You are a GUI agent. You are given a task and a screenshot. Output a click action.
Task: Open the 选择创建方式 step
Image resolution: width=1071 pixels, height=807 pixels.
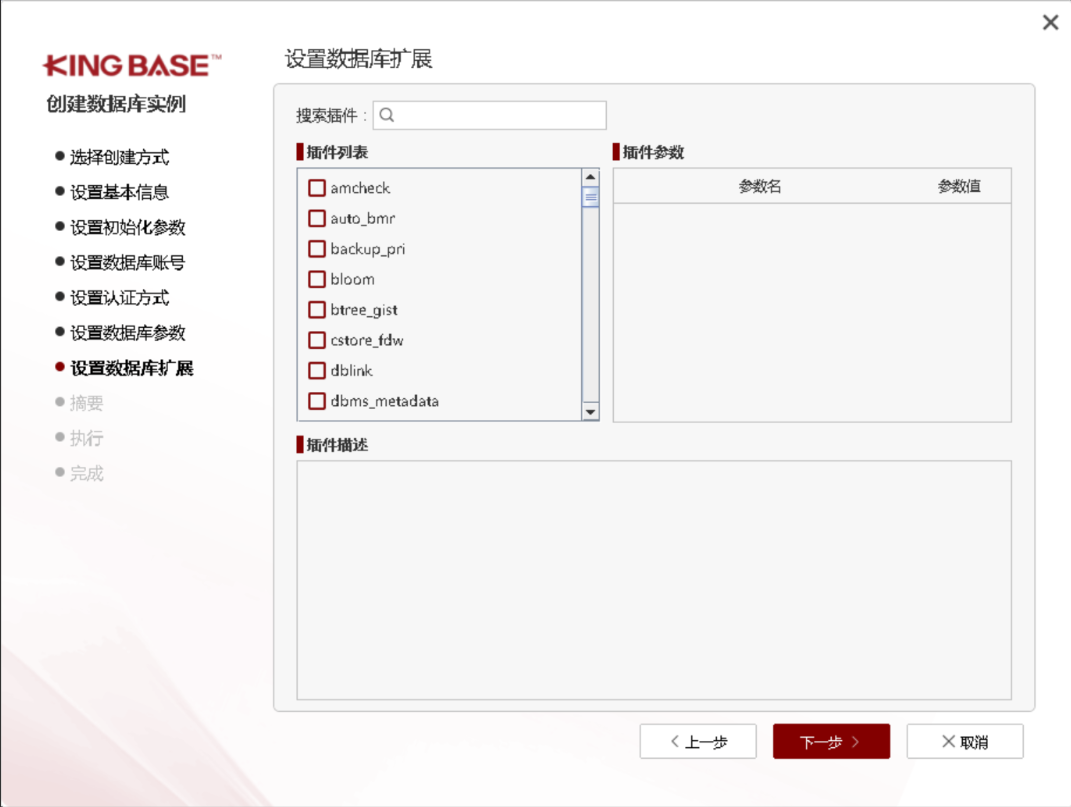pos(119,157)
